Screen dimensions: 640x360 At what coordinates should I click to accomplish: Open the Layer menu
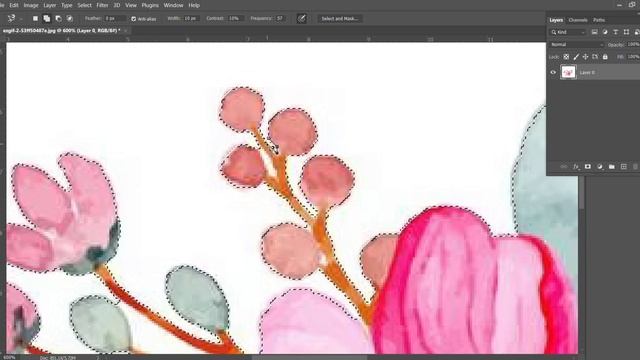tap(49, 5)
